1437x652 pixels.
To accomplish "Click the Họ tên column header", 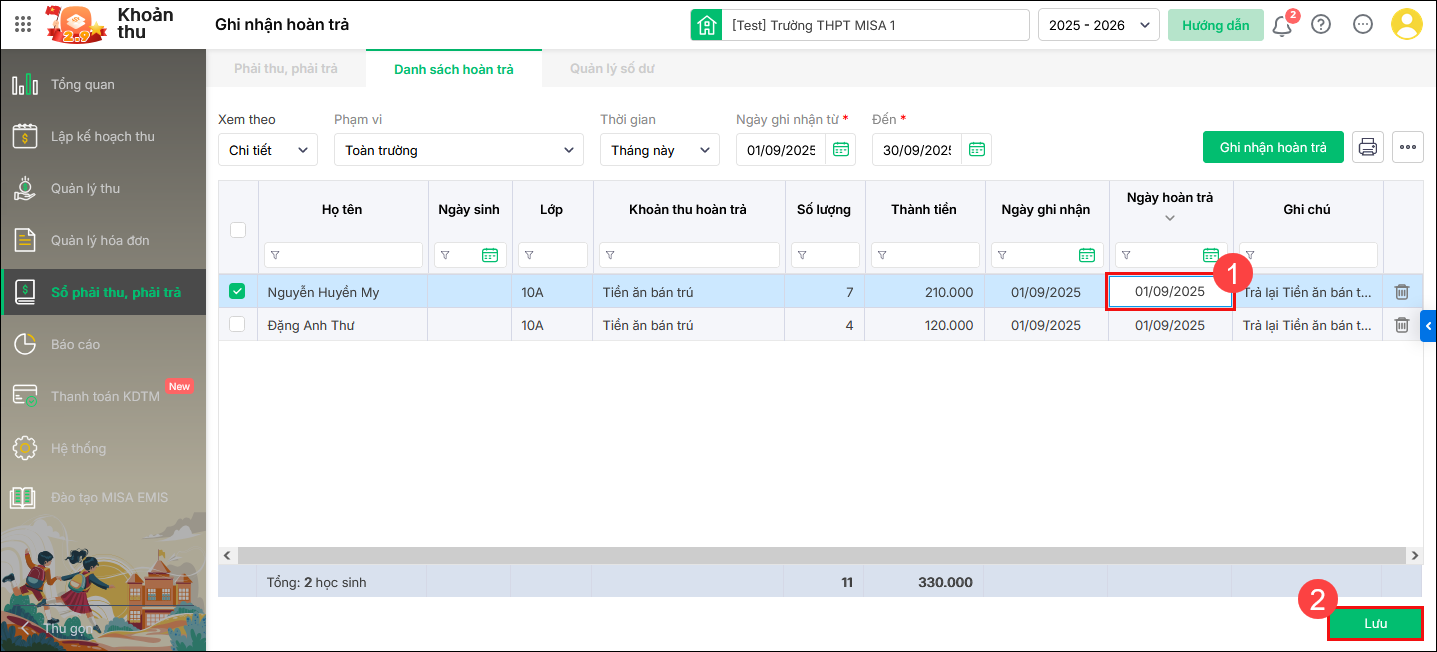I will coord(342,209).
